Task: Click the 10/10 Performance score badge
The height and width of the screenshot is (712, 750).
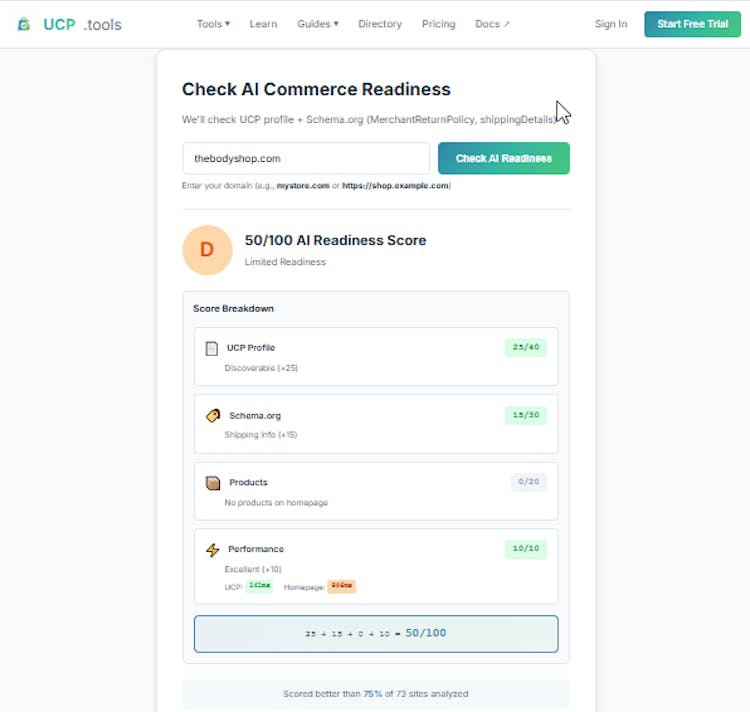Action: click(525, 549)
